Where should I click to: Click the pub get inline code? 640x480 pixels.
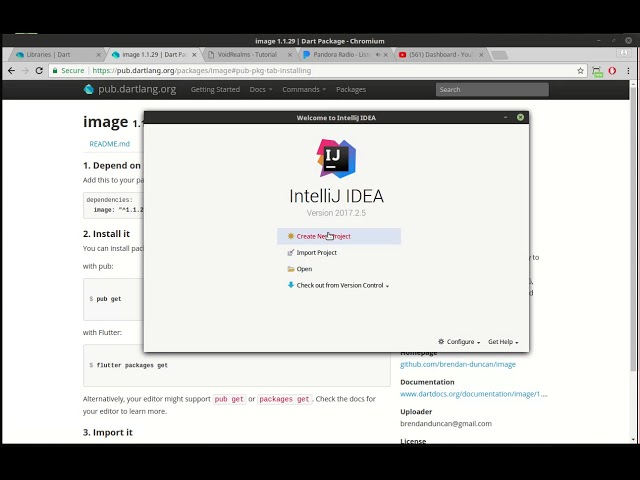tap(229, 399)
